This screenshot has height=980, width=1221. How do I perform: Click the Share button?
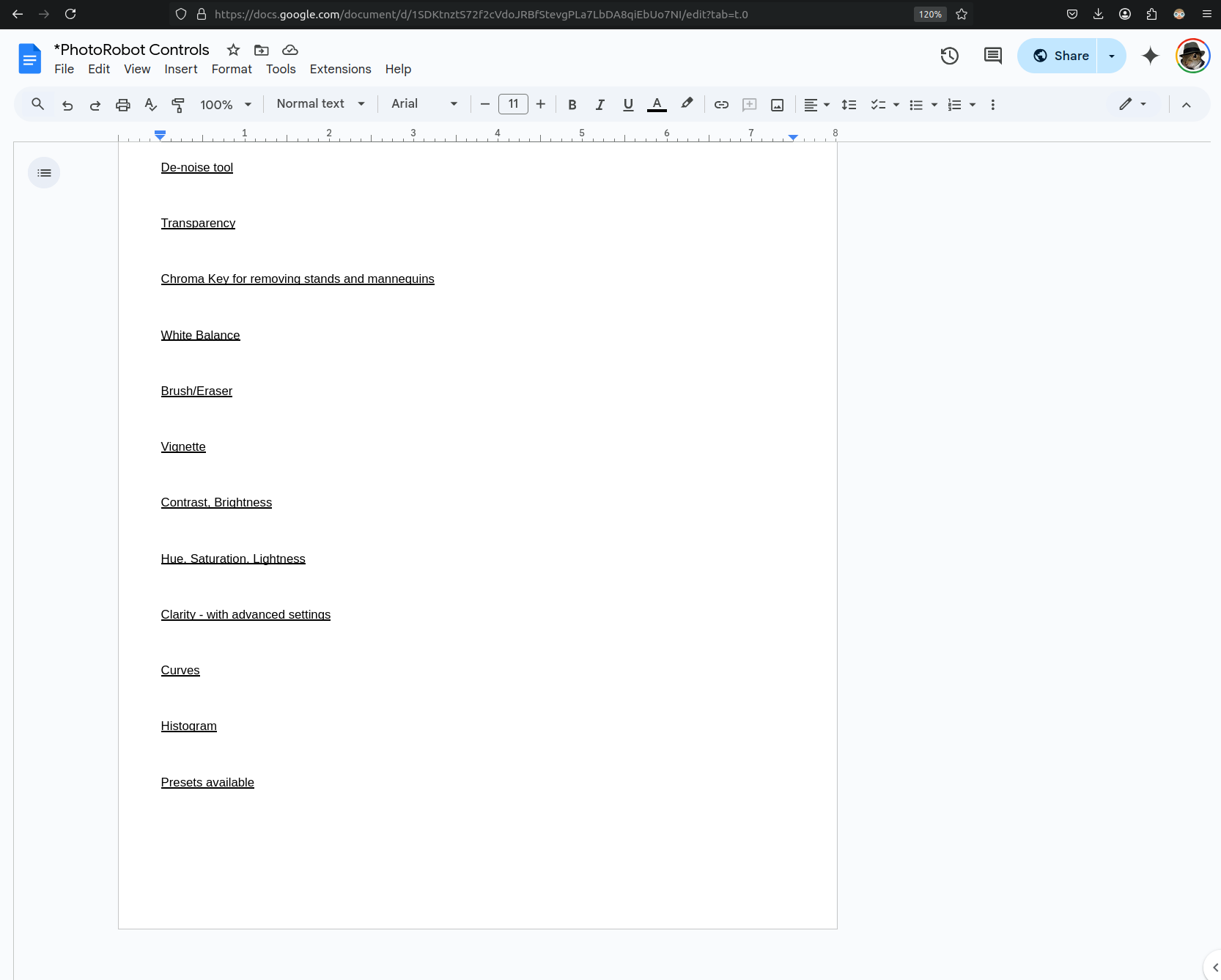(x=1058, y=56)
